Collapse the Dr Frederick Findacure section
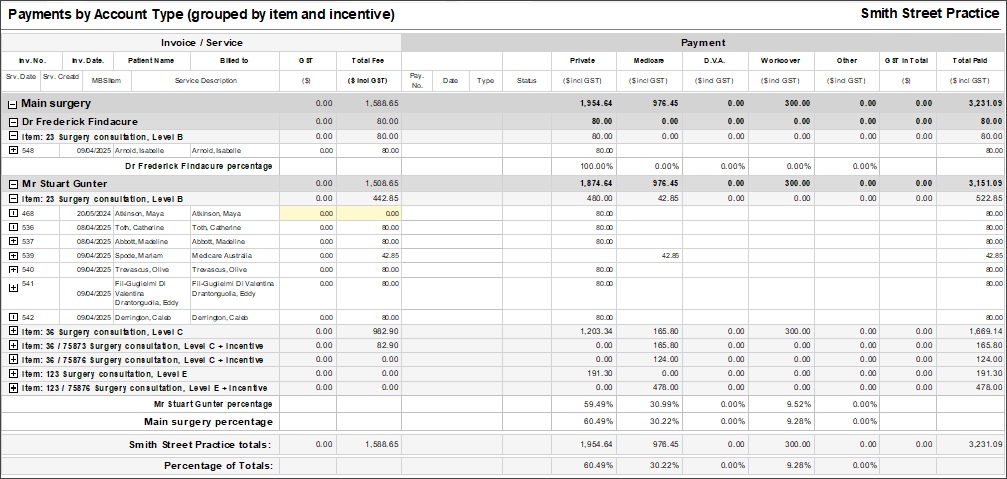 pyautogui.click(x=12, y=121)
